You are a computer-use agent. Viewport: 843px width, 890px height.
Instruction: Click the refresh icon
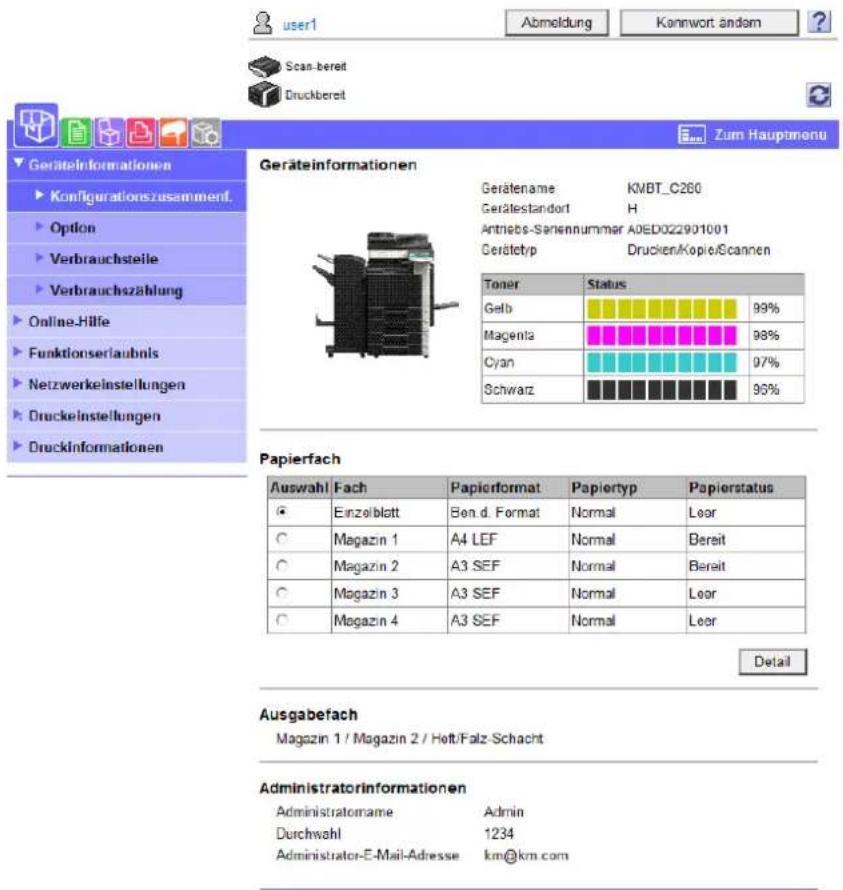(x=818, y=95)
